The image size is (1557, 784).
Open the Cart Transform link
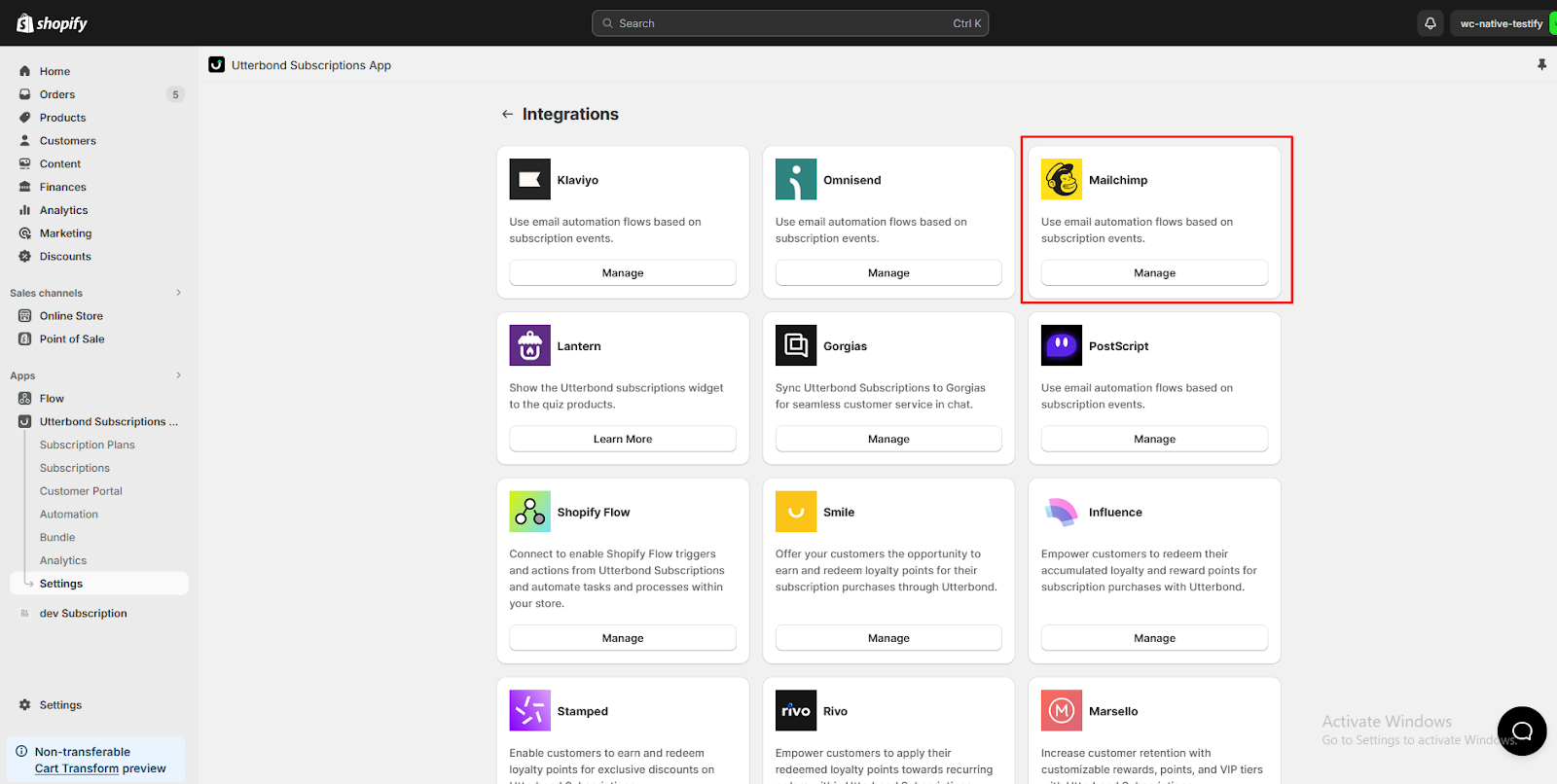(x=77, y=768)
